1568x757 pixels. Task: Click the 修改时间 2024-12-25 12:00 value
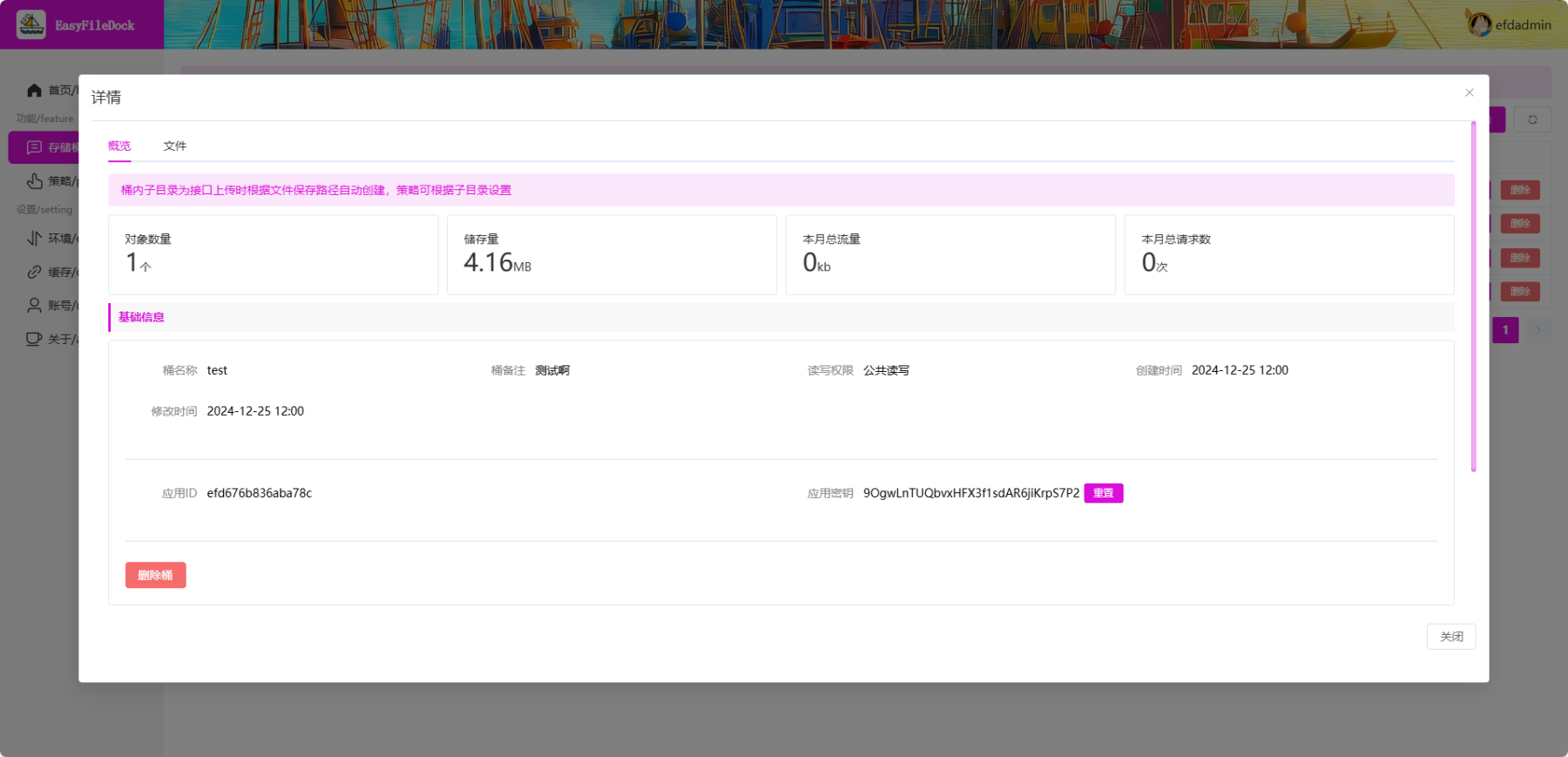(255, 411)
